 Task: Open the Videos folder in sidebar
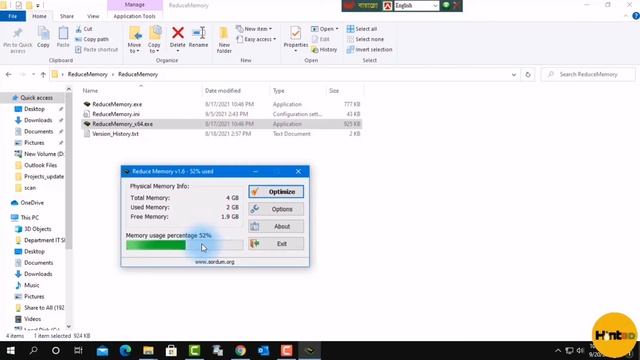(32, 319)
